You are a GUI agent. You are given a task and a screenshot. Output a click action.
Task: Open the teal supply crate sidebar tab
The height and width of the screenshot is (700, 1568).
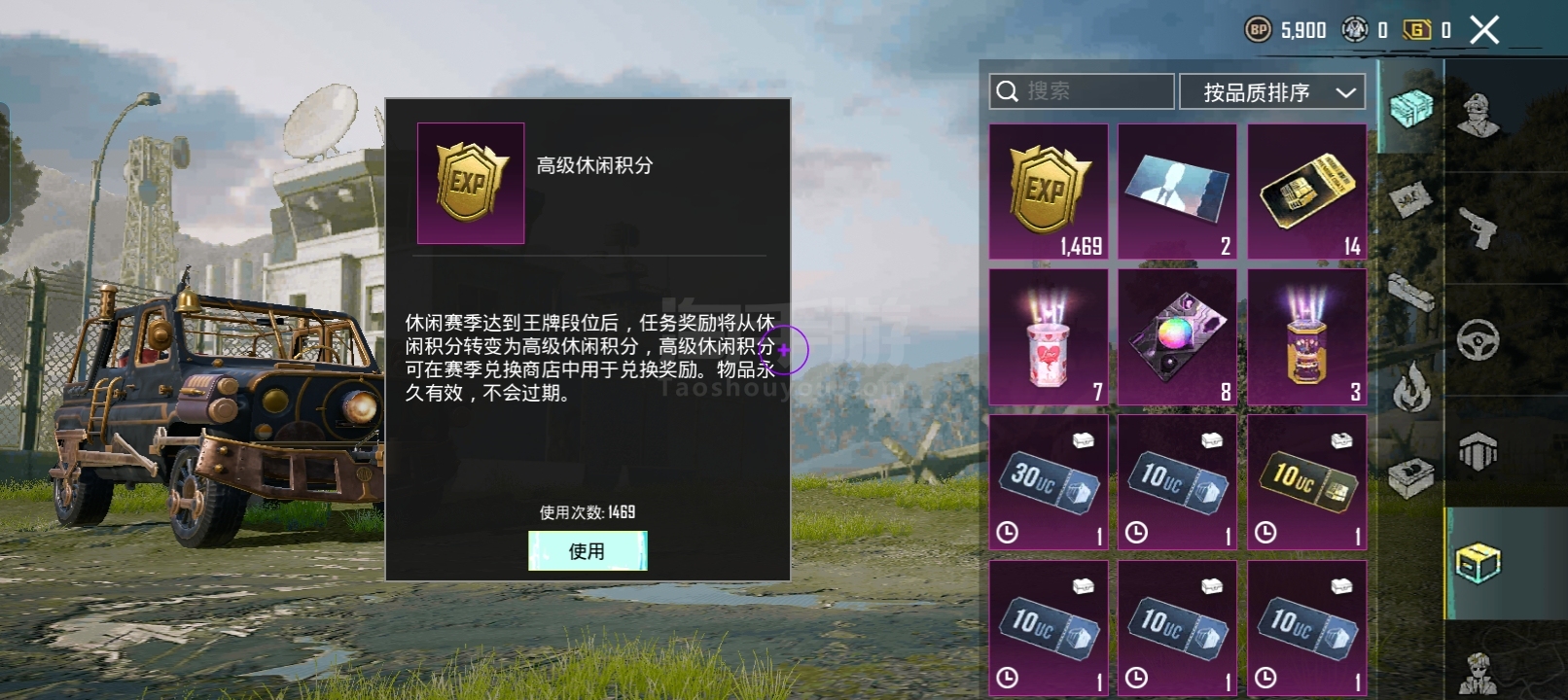(1411, 108)
